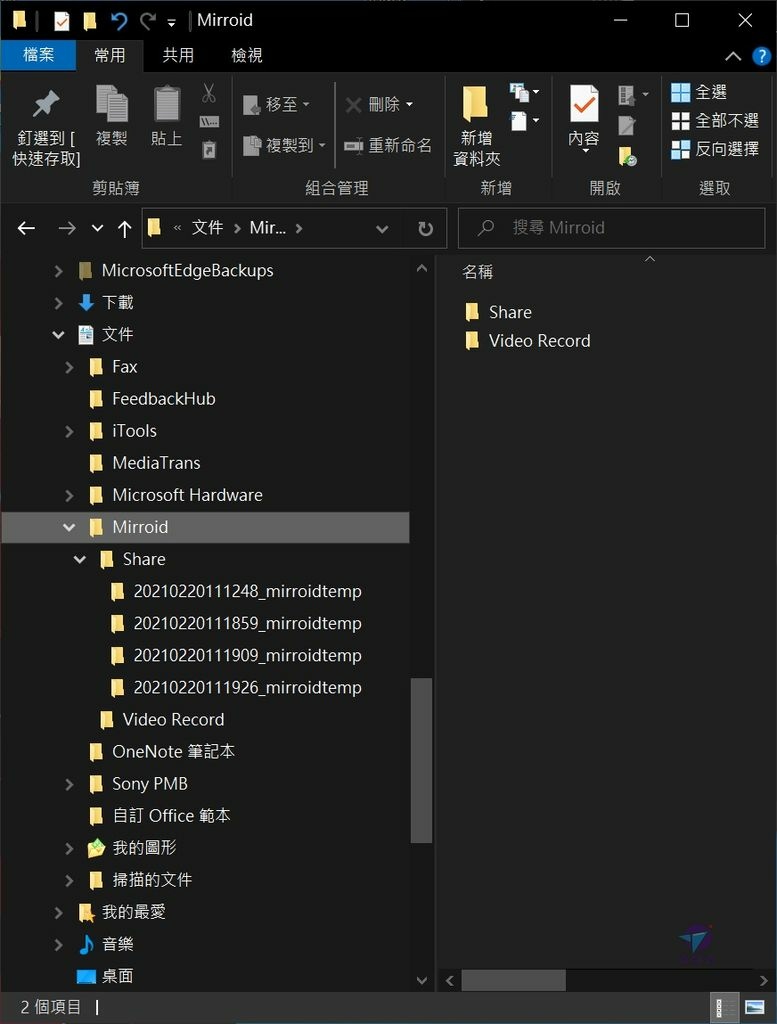Collapse the ribbon with the chevron
This screenshot has height=1024, width=777.
pos(733,56)
